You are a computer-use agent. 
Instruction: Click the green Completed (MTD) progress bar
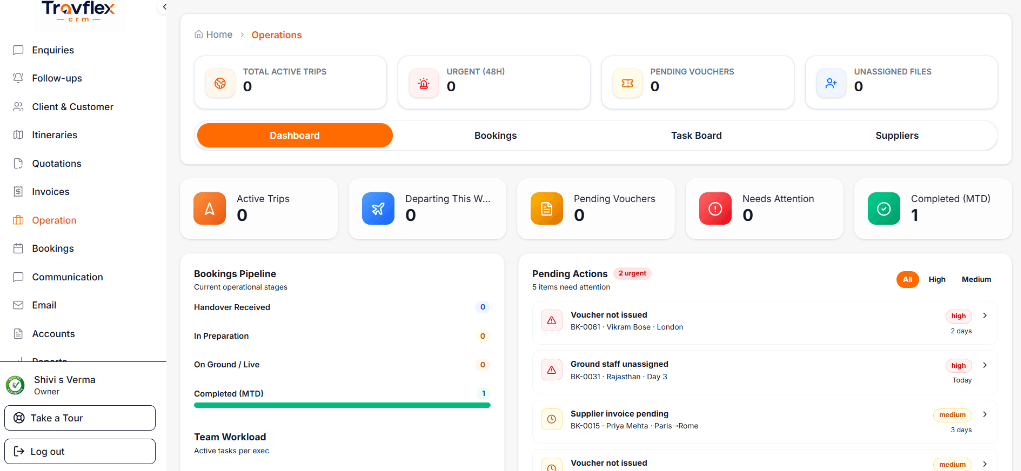(x=342, y=405)
